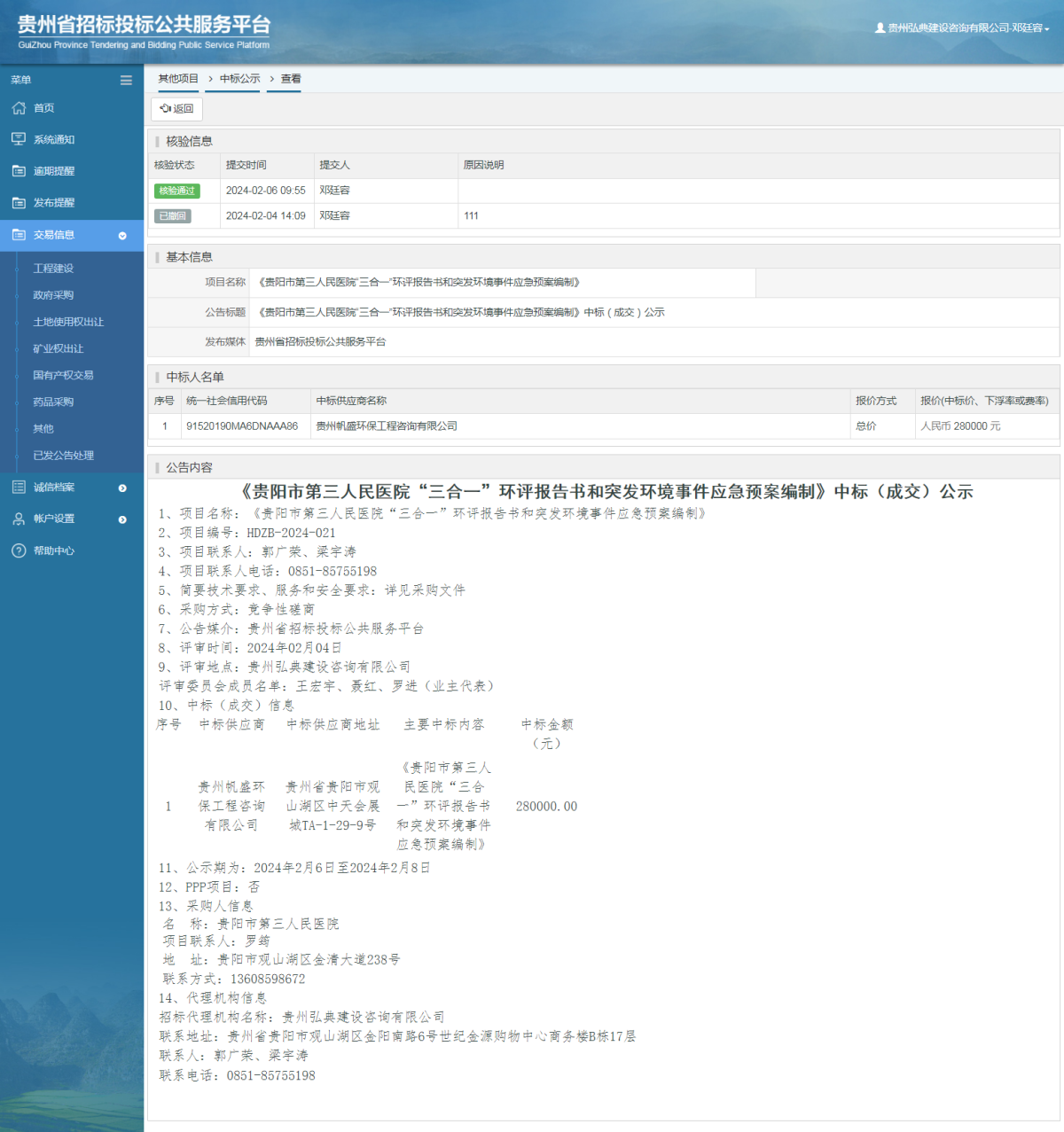The height and width of the screenshot is (1132, 1064).
Task: Click the 2024-02-04 14:09 submission time
Action: pyautogui.click(x=265, y=215)
